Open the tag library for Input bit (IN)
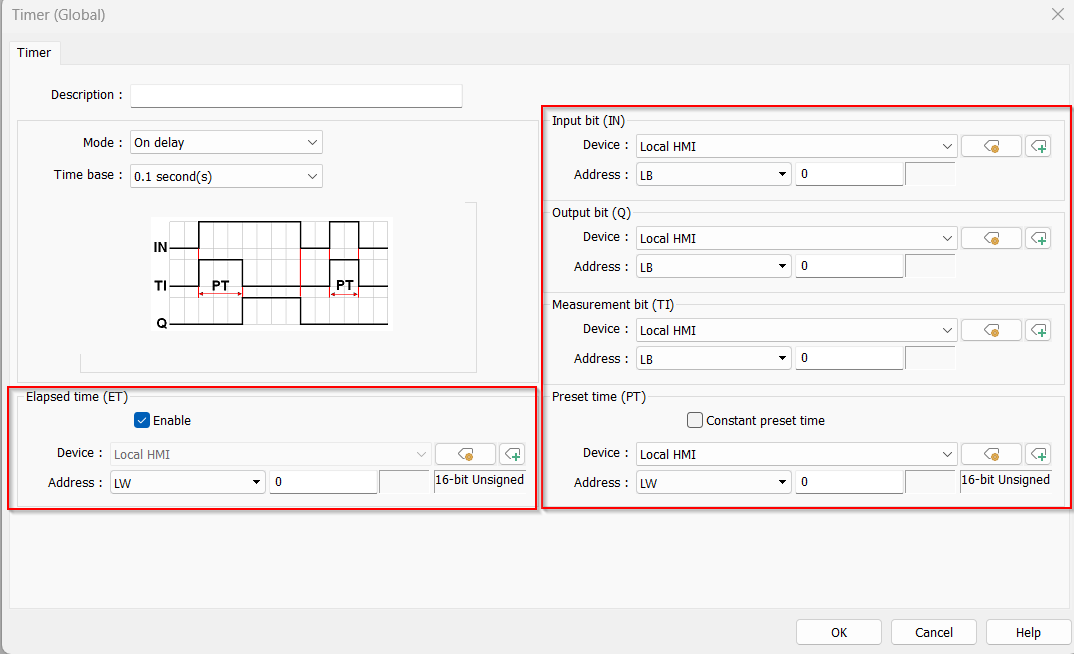Screen dimensions: 1074x654 pos(991,146)
